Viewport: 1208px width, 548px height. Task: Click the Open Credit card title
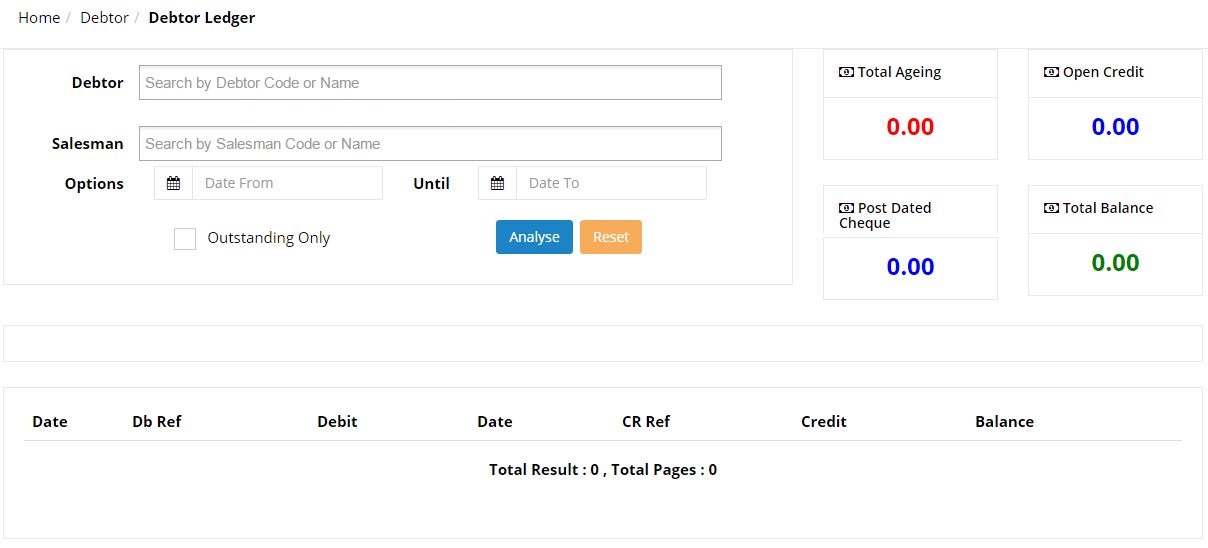(x=1103, y=72)
